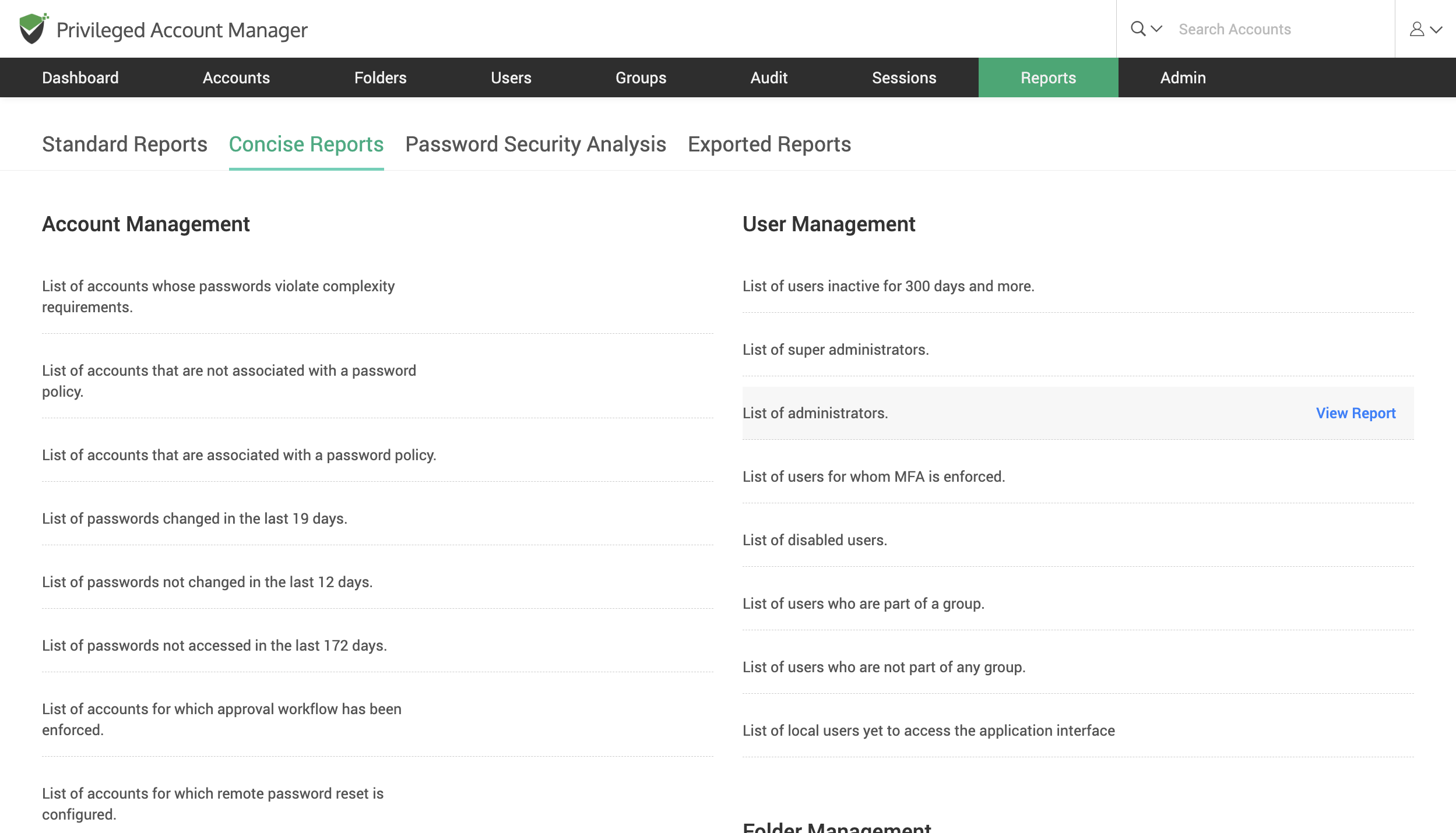
Task: Click the Audit navigation menu item
Action: tap(769, 77)
